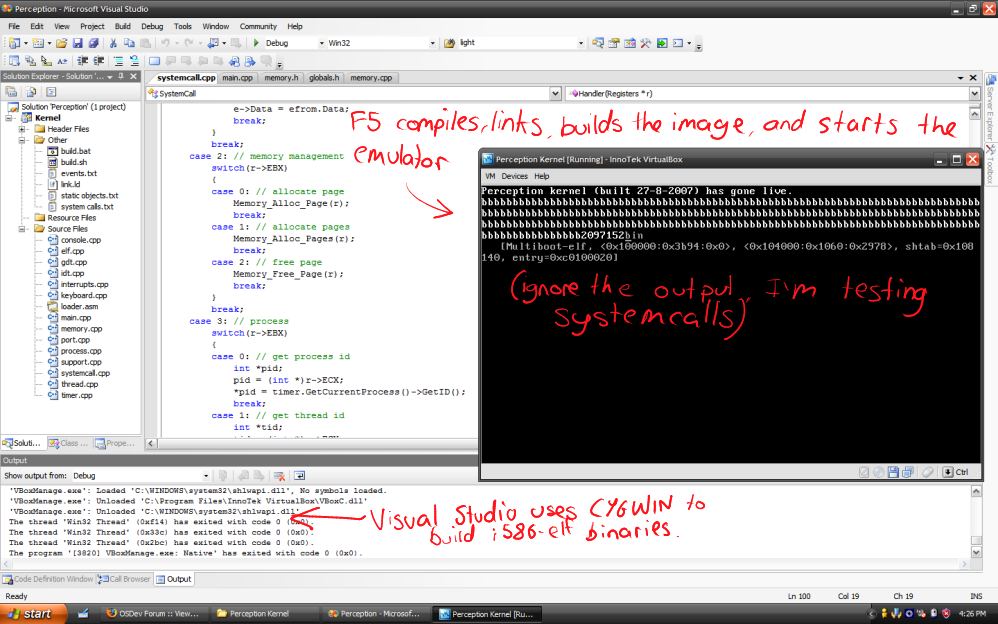Decrease line indent in text editor toolbar
This screenshot has height=624, width=998.
83,61
